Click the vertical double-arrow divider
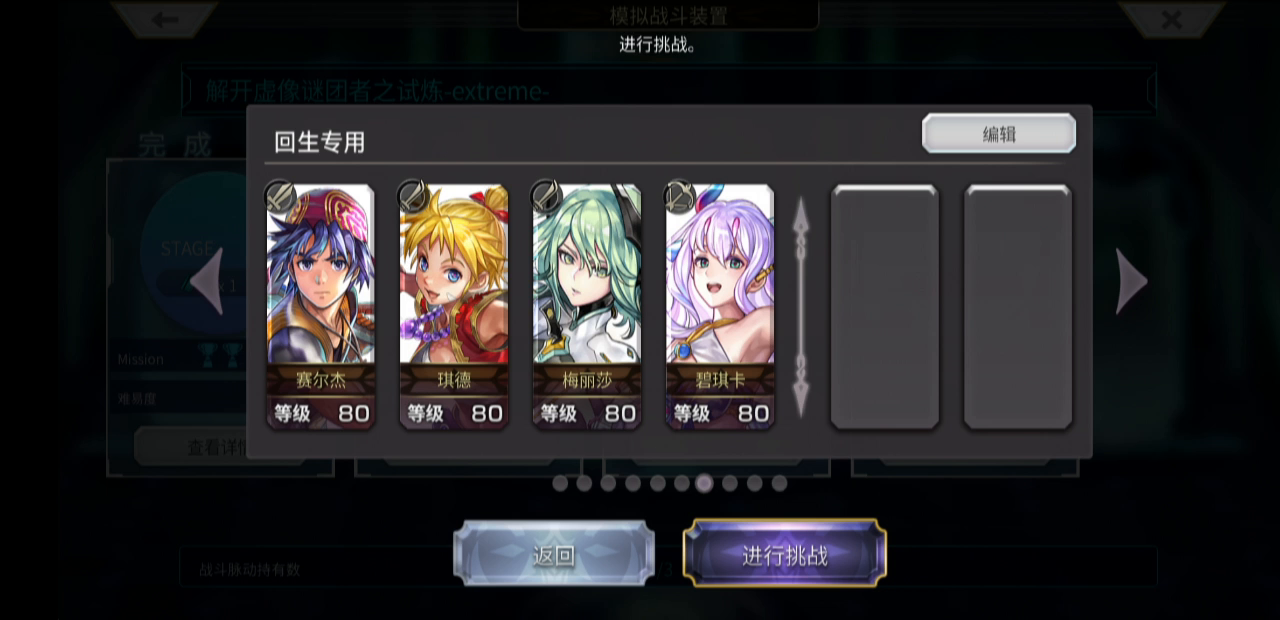The image size is (1280, 620). 801,307
